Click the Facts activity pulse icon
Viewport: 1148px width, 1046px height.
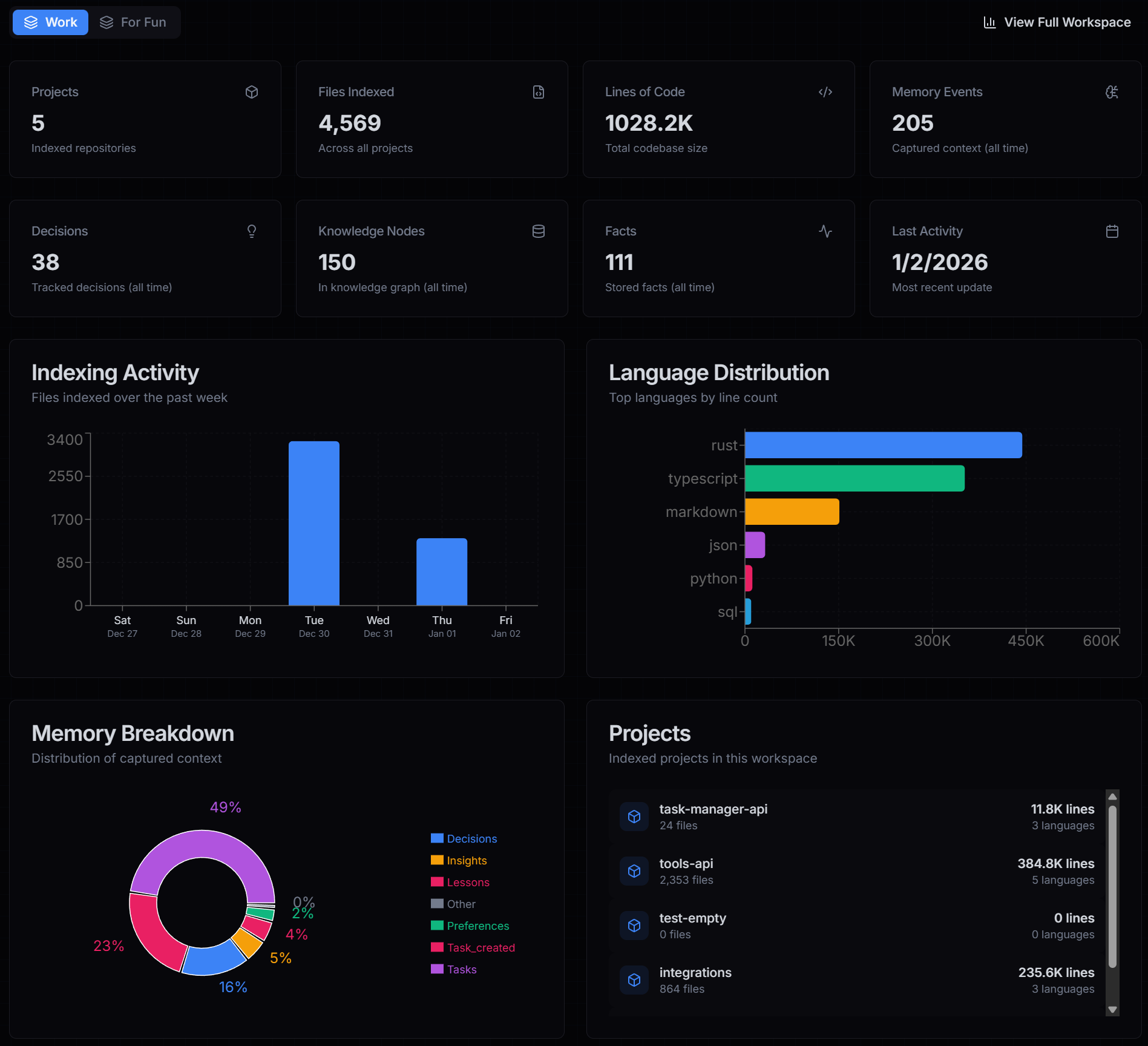tap(825, 231)
